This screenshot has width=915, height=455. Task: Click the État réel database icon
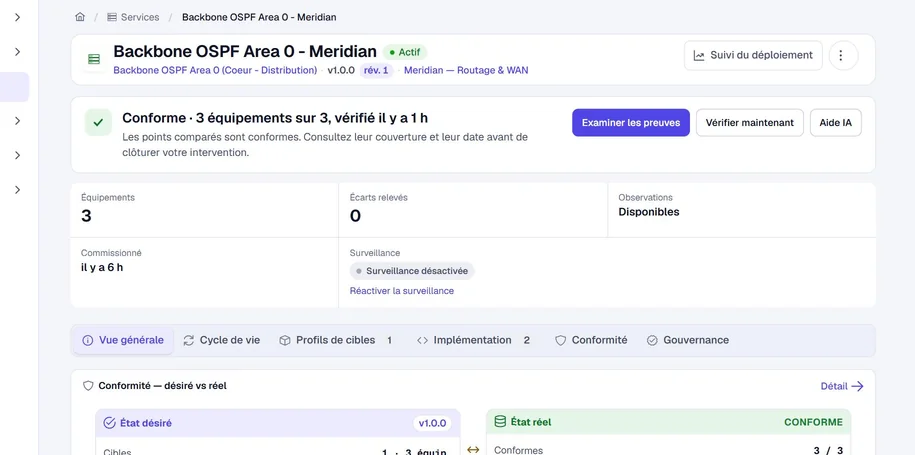pyautogui.click(x=500, y=422)
